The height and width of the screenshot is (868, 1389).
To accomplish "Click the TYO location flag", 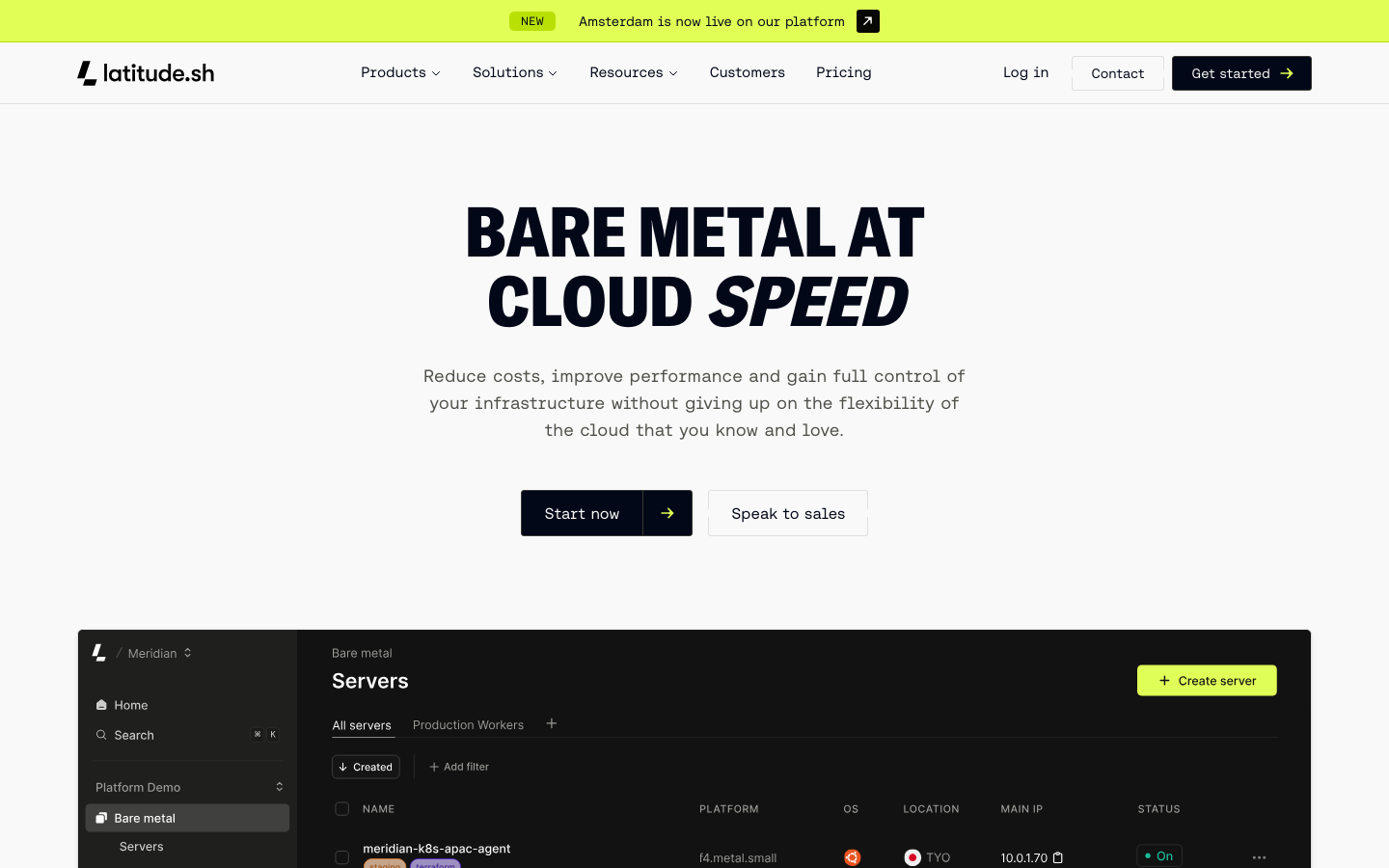I will pos(912,857).
